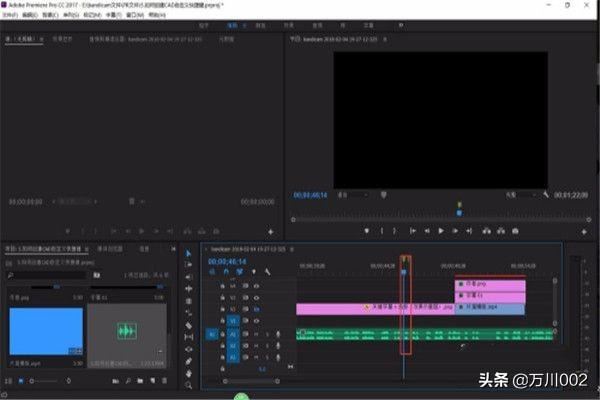Enable voice-over record on A1
600x400 pixels.
[x=278, y=334]
